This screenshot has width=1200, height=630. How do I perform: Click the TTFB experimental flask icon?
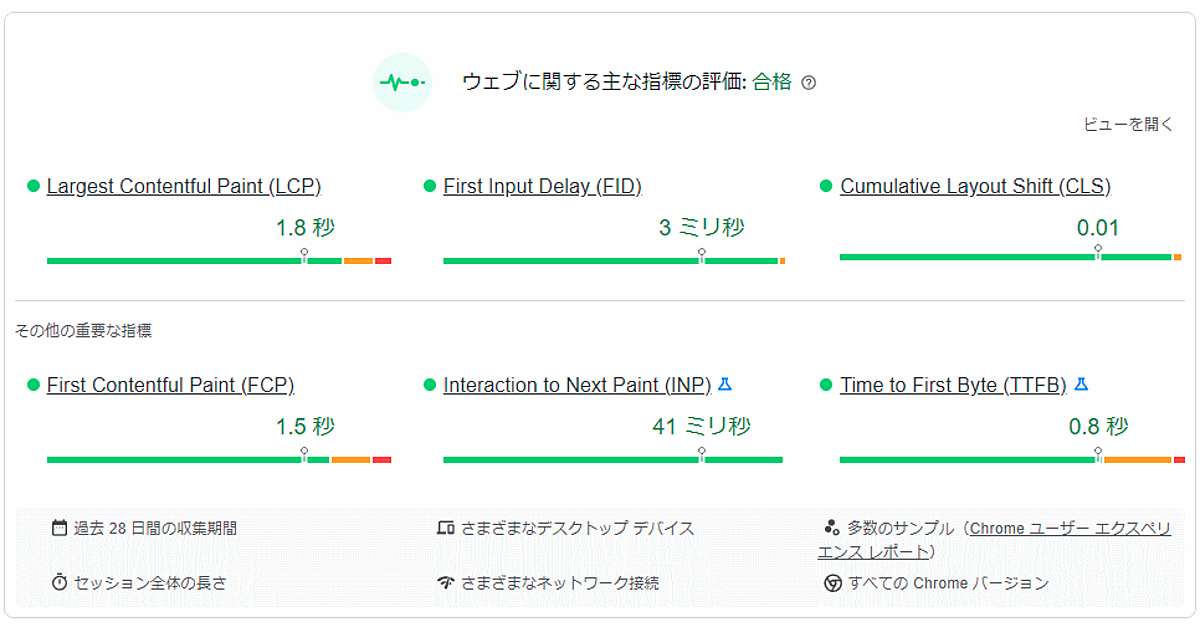[1081, 384]
